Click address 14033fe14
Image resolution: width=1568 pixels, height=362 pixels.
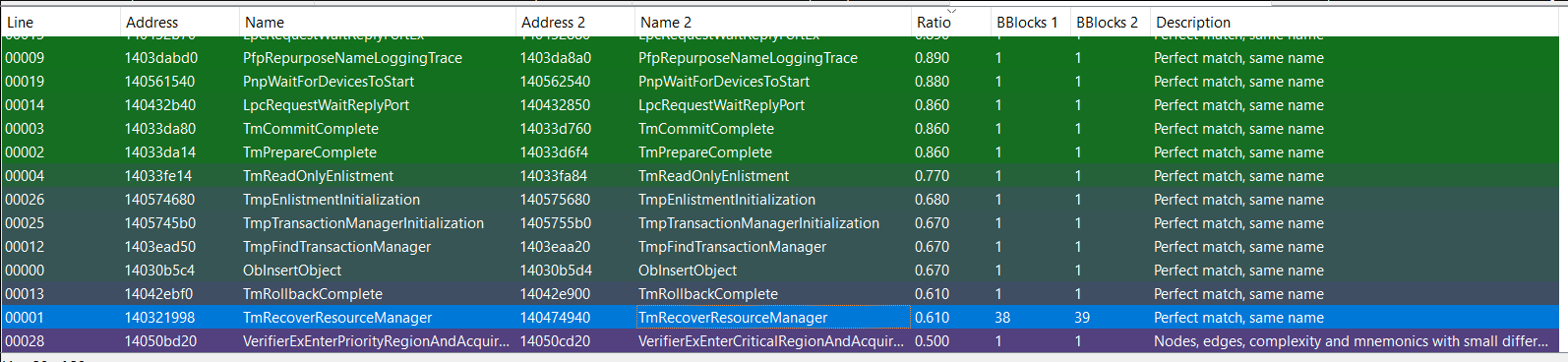(158, 176)
